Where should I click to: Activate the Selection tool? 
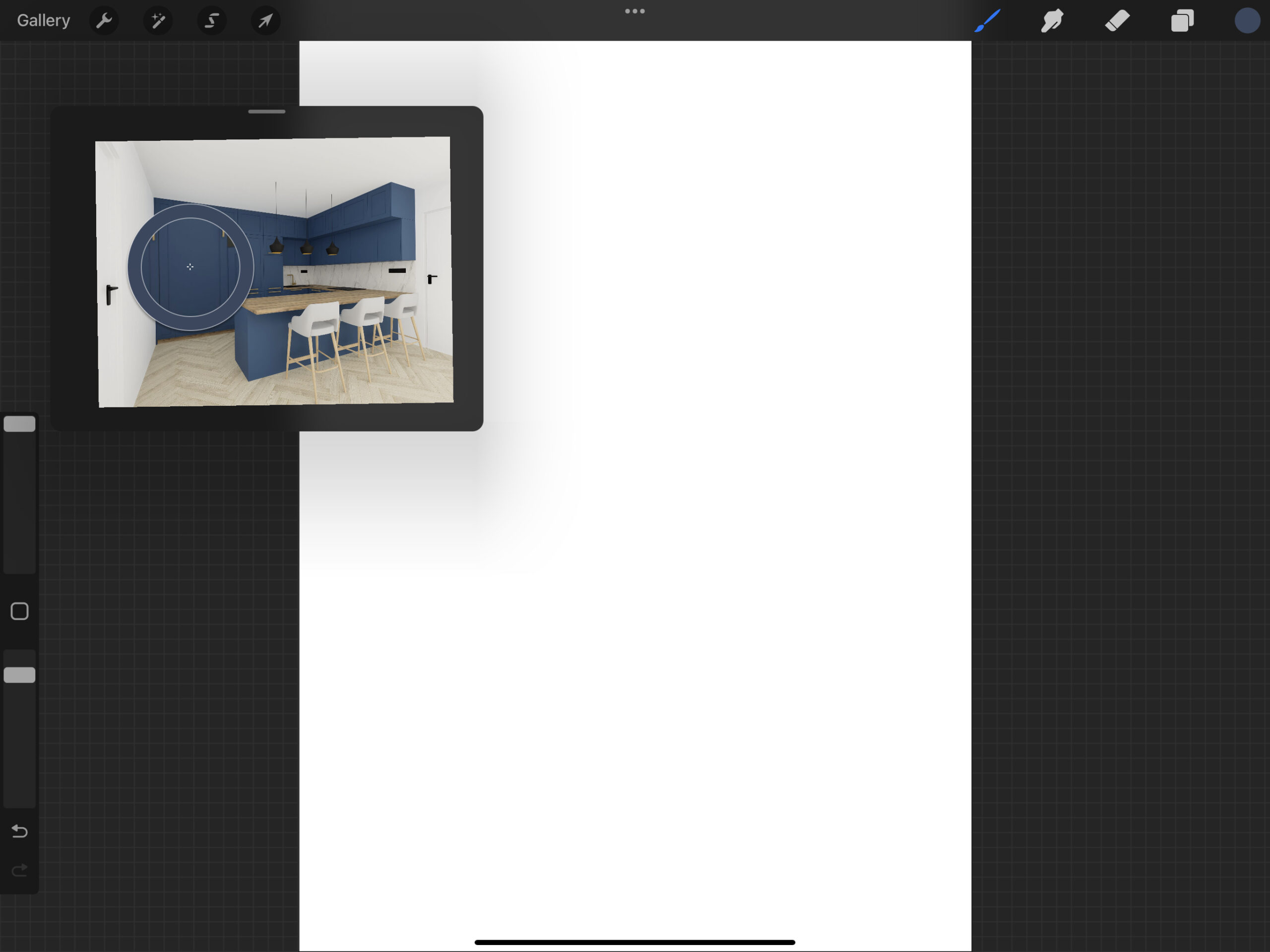[212, 21]
